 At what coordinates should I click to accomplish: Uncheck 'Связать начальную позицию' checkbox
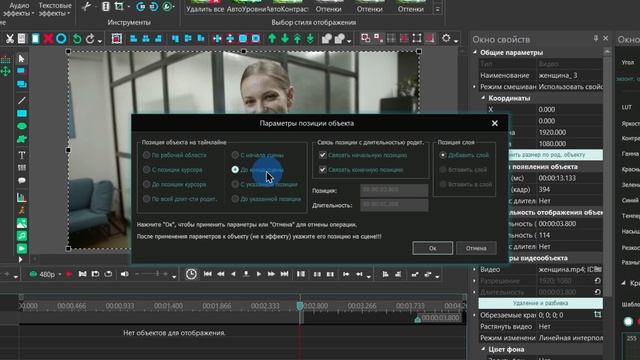tap(323, 155)
